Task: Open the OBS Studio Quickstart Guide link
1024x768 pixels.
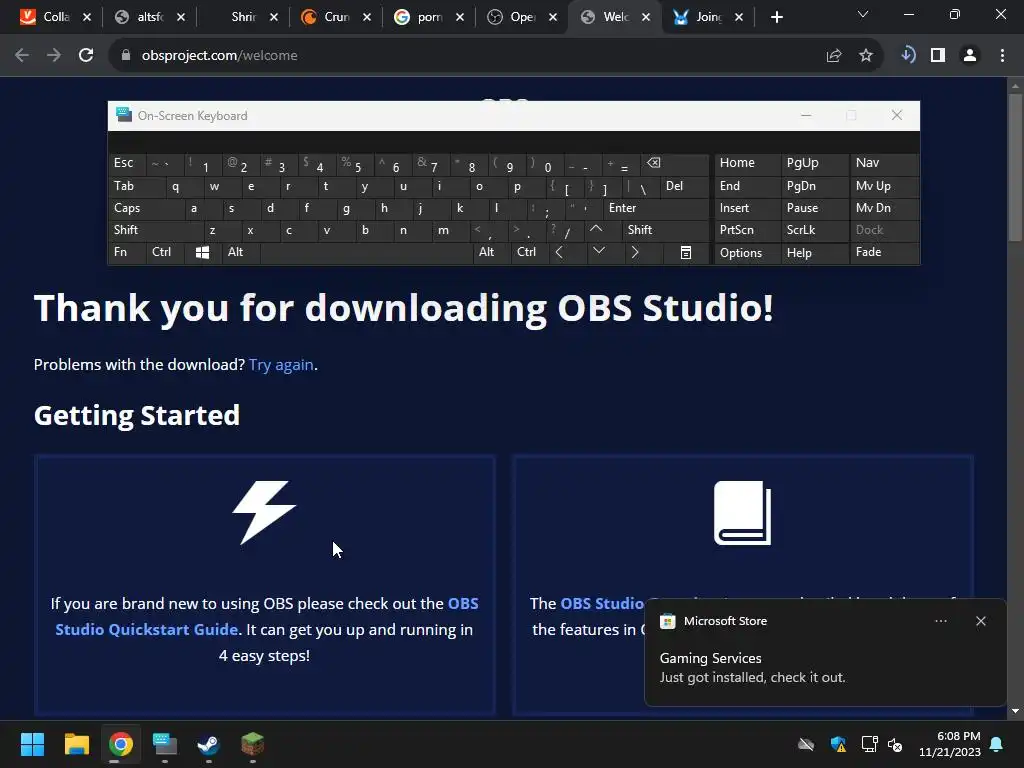Action: click(266, 616)
